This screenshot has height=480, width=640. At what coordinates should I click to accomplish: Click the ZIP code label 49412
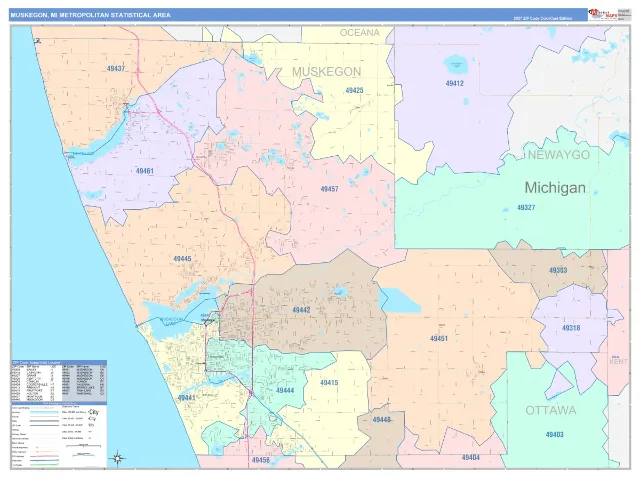pos(454,83)
